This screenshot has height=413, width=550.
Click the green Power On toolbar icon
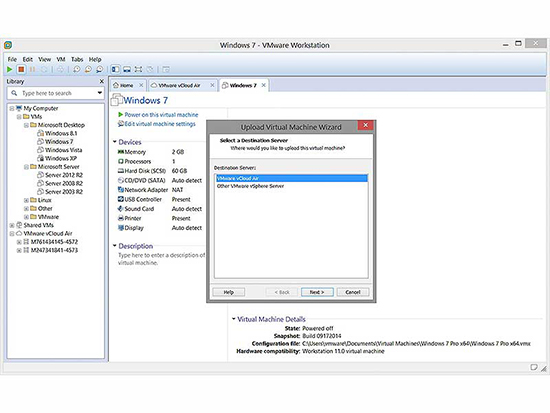9,69
